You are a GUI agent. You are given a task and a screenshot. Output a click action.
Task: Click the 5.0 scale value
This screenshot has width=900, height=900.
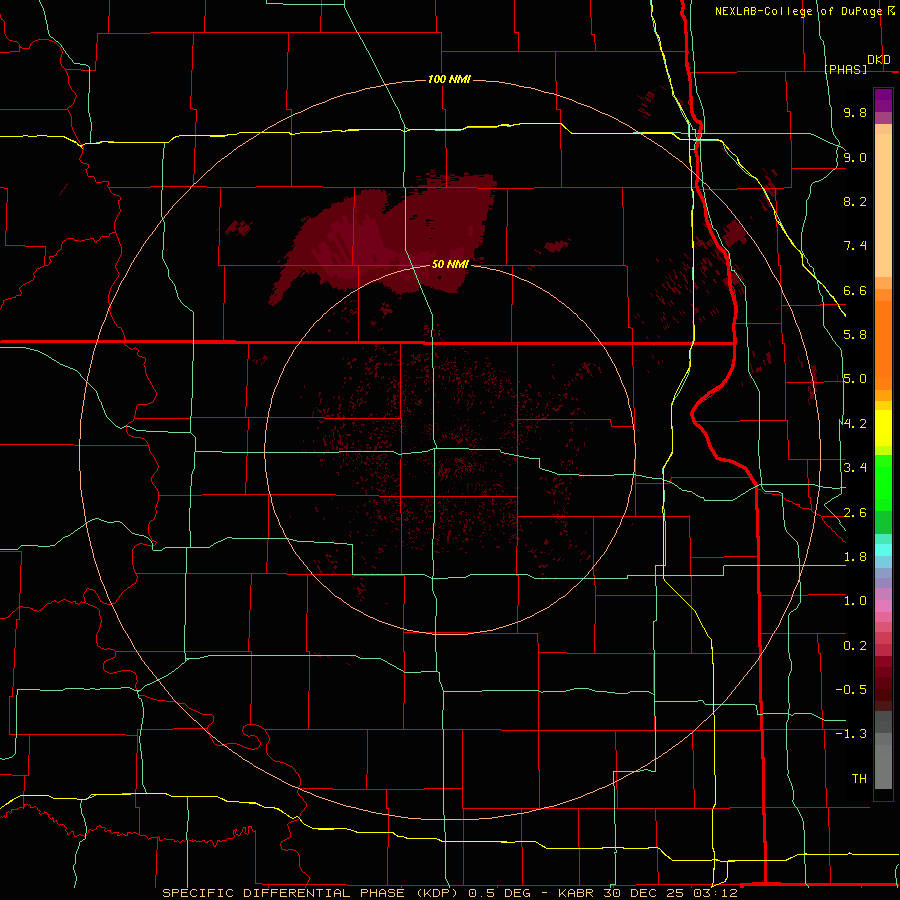855,379
